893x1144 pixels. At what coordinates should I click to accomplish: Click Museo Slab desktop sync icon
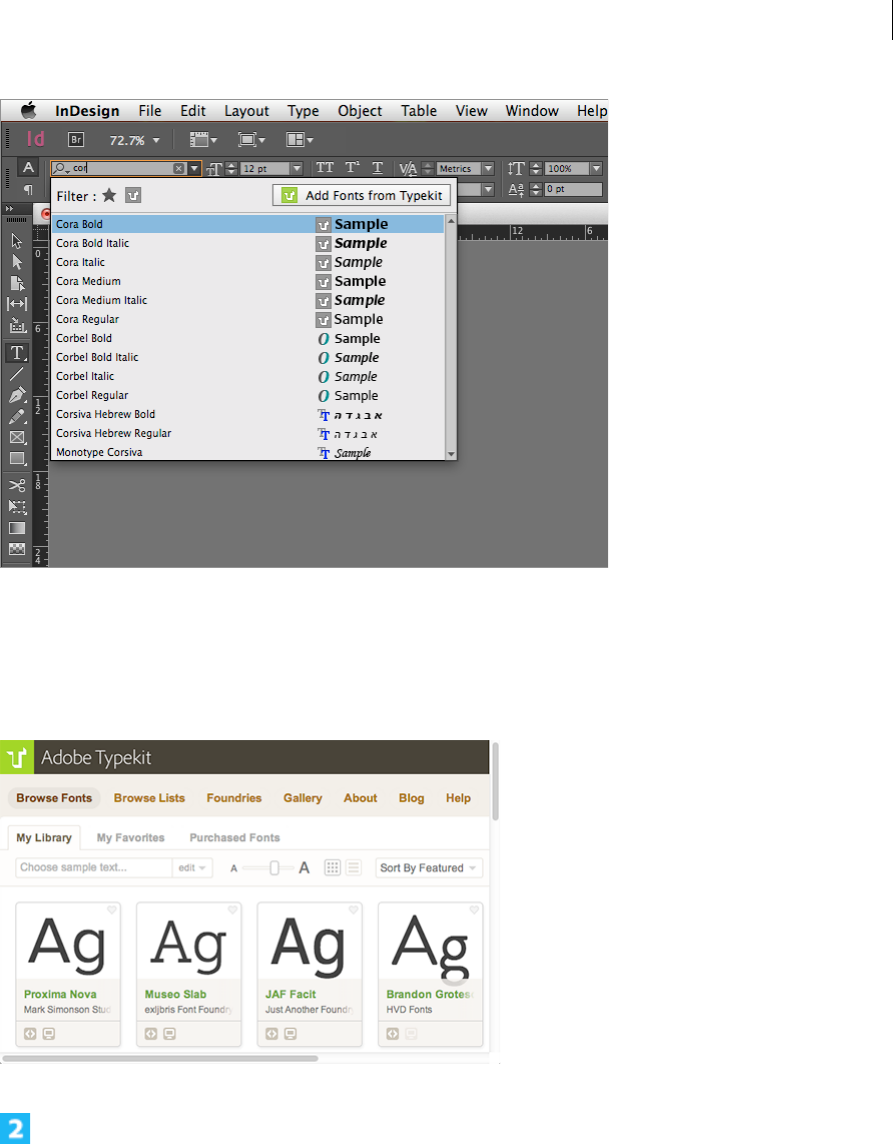click(x=169, y=1034)
